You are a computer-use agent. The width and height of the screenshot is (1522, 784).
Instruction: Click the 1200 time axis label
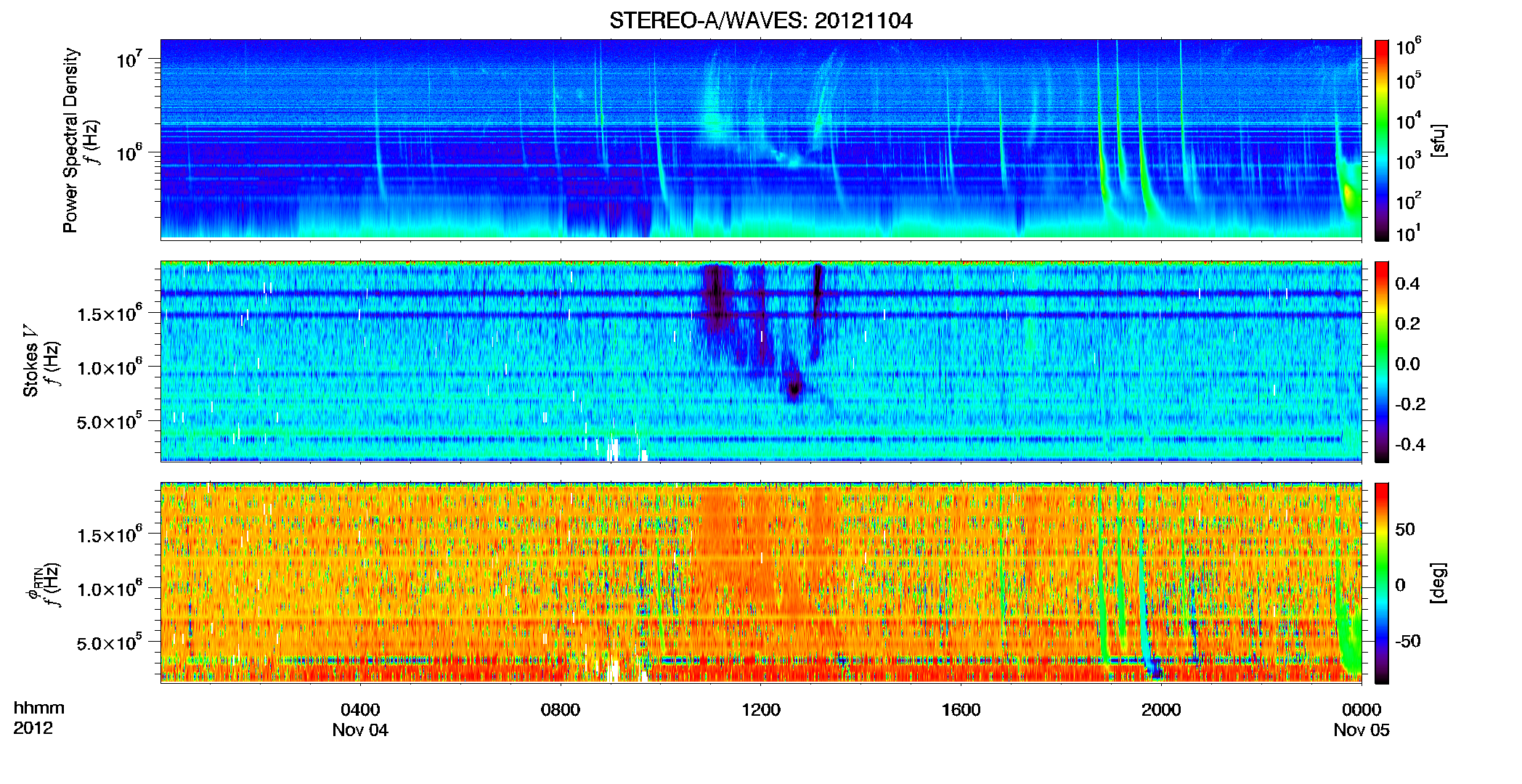click(760, 710)
